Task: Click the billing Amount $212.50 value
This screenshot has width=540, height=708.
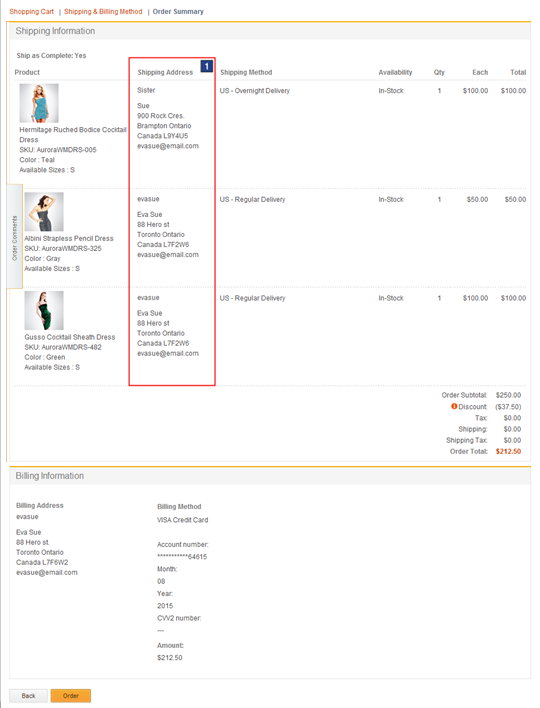Action: pos(170,658)
